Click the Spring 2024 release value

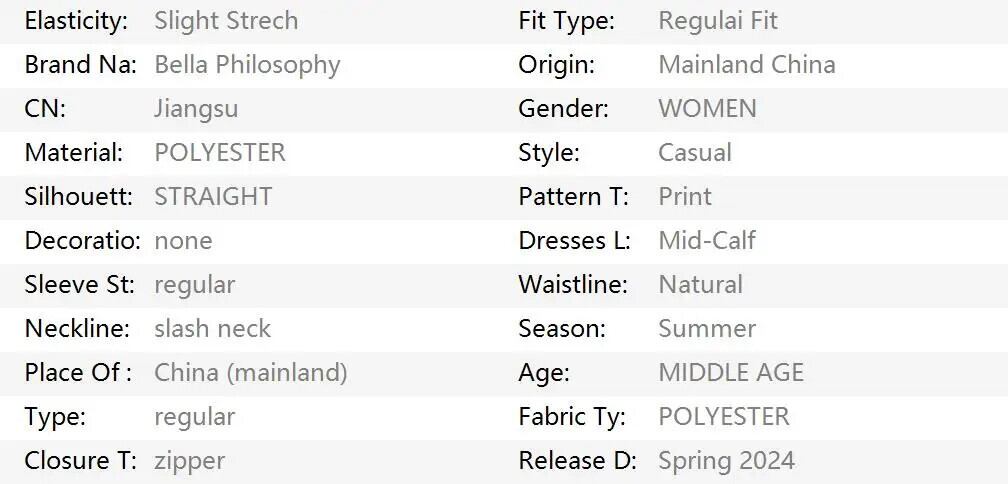(726, 461)
